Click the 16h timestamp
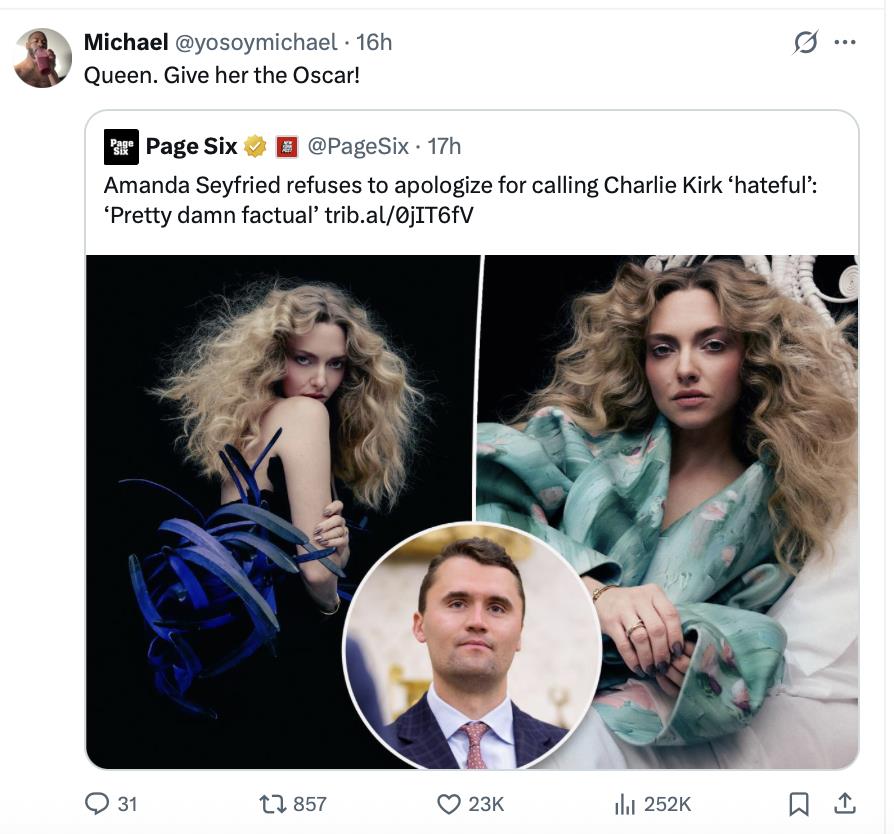 375,42
